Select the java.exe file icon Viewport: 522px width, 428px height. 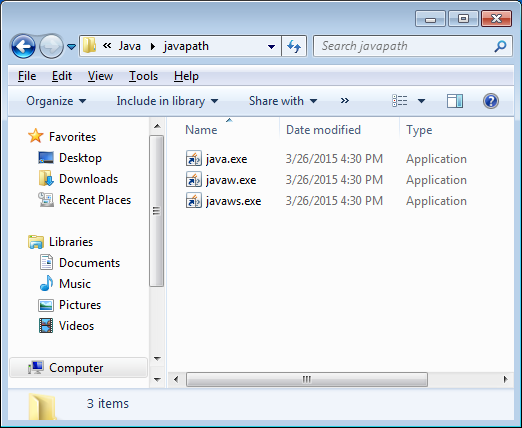pyautogui.click(x=194, y=159)
